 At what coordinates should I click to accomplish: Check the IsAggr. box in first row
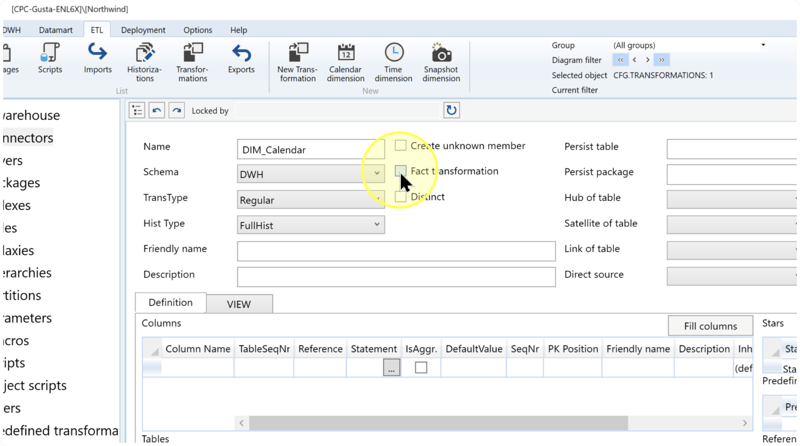(x=421, y=367)
